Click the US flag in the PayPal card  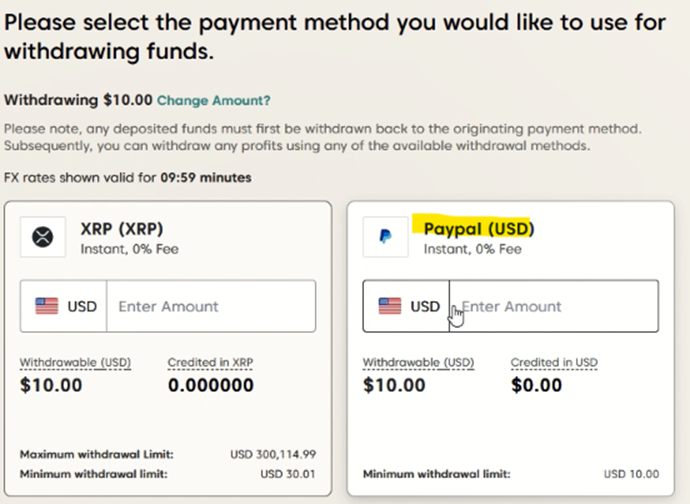pos(390,306)
